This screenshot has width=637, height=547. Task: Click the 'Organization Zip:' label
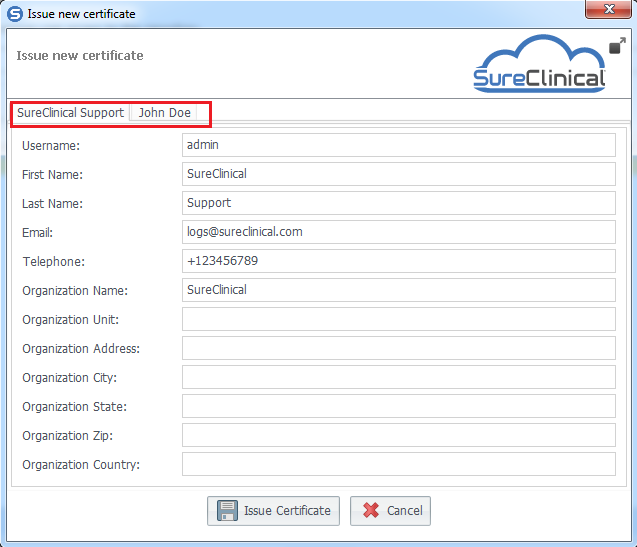click(68, 436)
